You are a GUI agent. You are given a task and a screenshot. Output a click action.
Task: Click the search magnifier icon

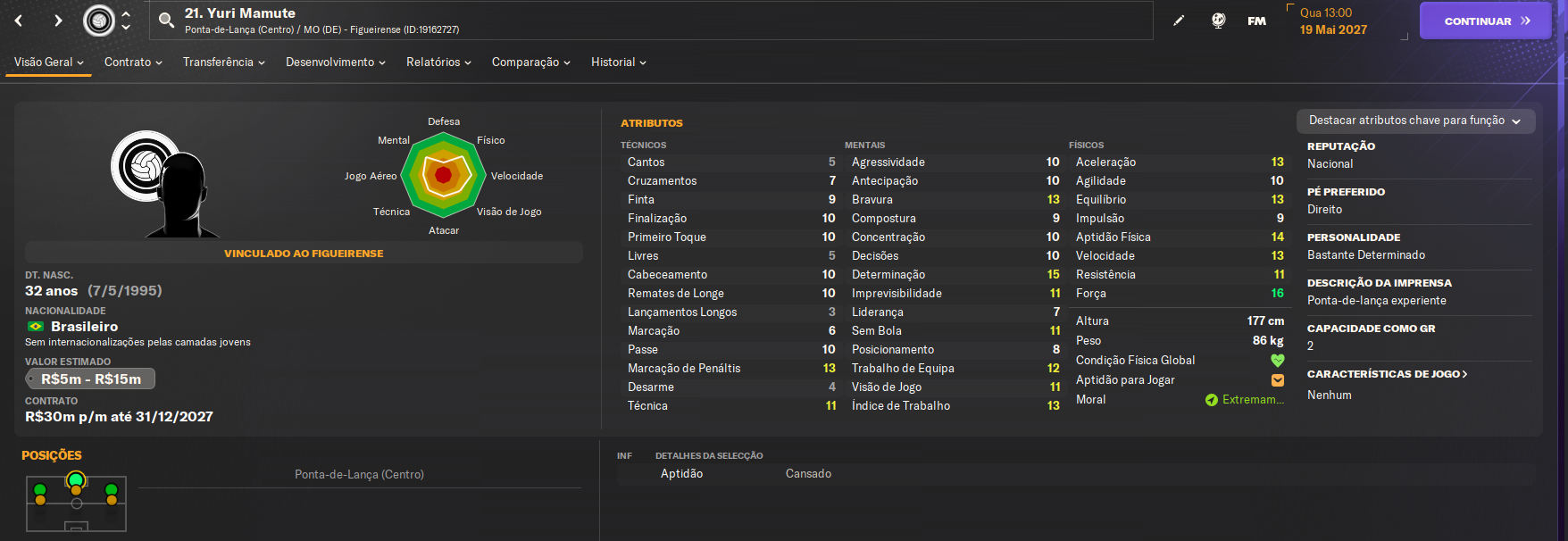click(166, 21)
